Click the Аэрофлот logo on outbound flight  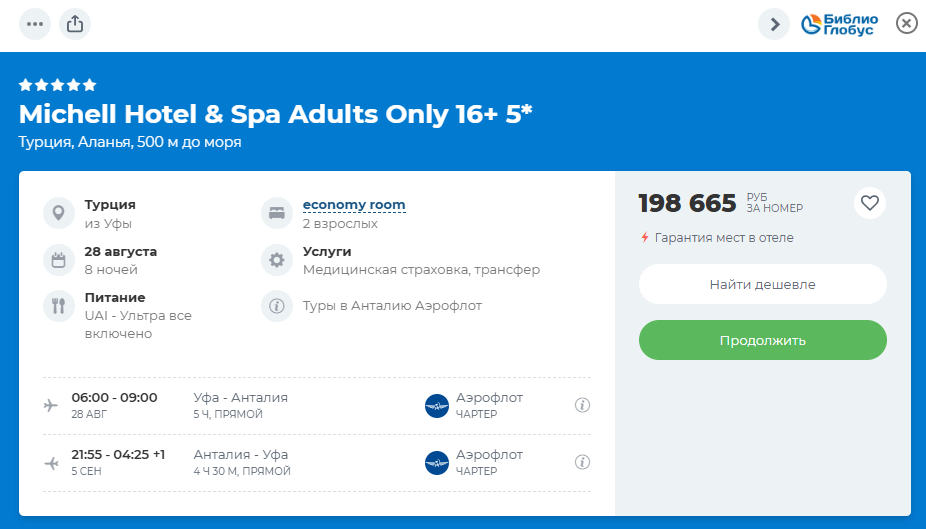click(437, 405)
